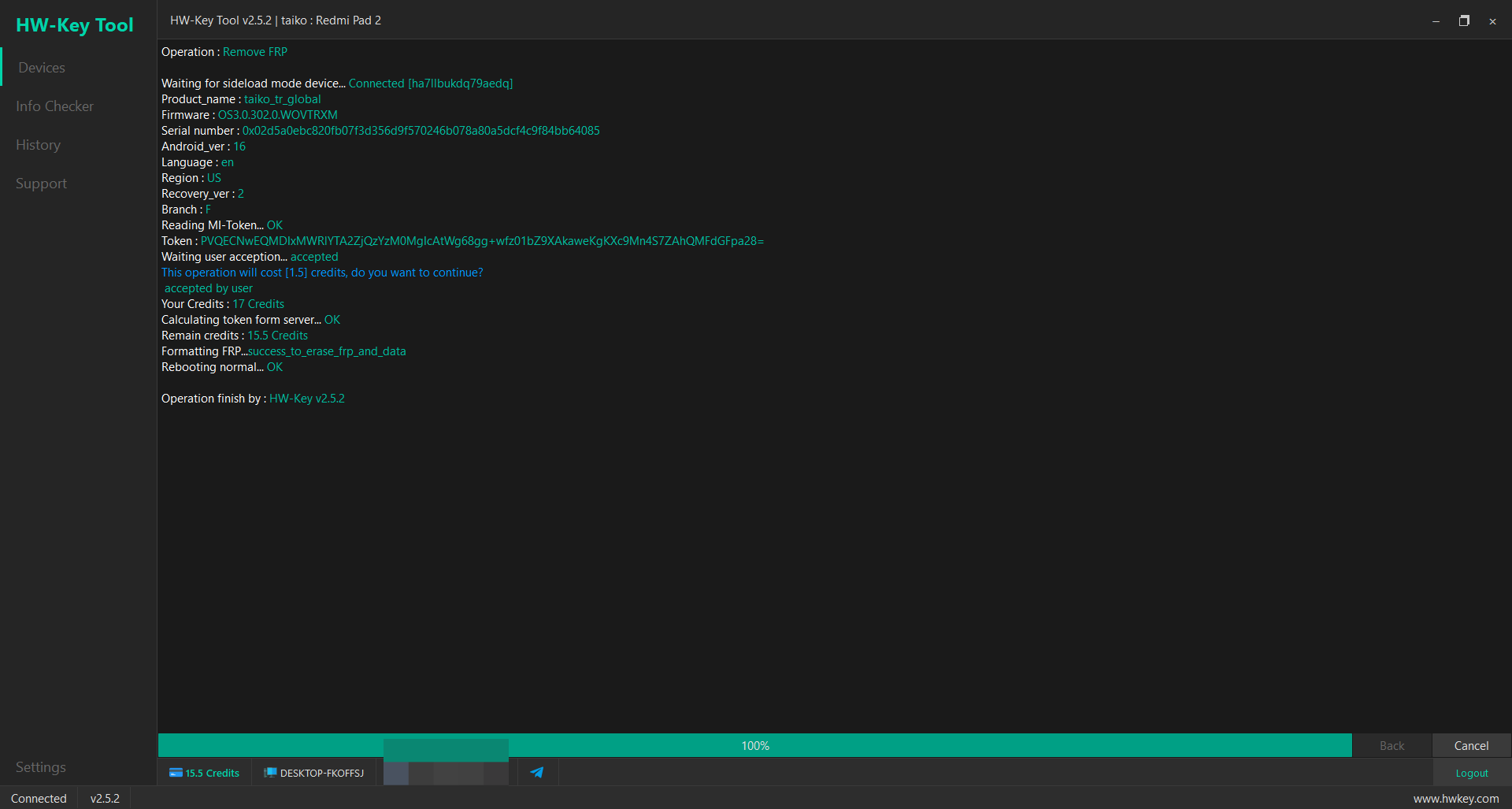This screenshot has height=809, width=1512.
Task: Select the 'Remain credits : 15.5 Credits' line
Action: tap(235, 336)
